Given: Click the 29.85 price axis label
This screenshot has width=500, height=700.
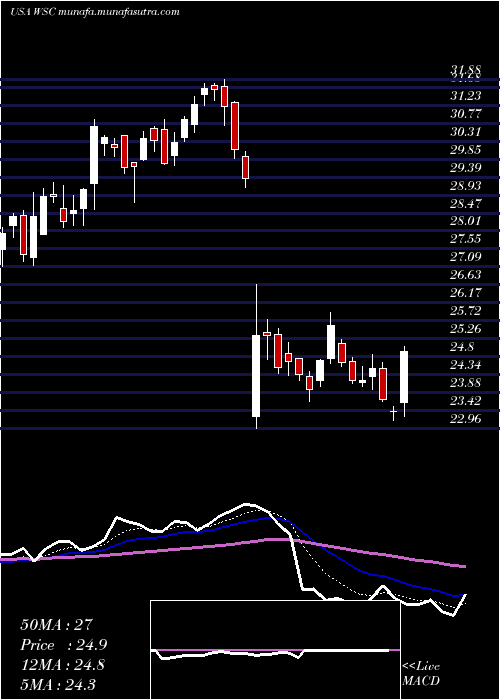Looking at the screenshot, I should [x=466, y=150].
